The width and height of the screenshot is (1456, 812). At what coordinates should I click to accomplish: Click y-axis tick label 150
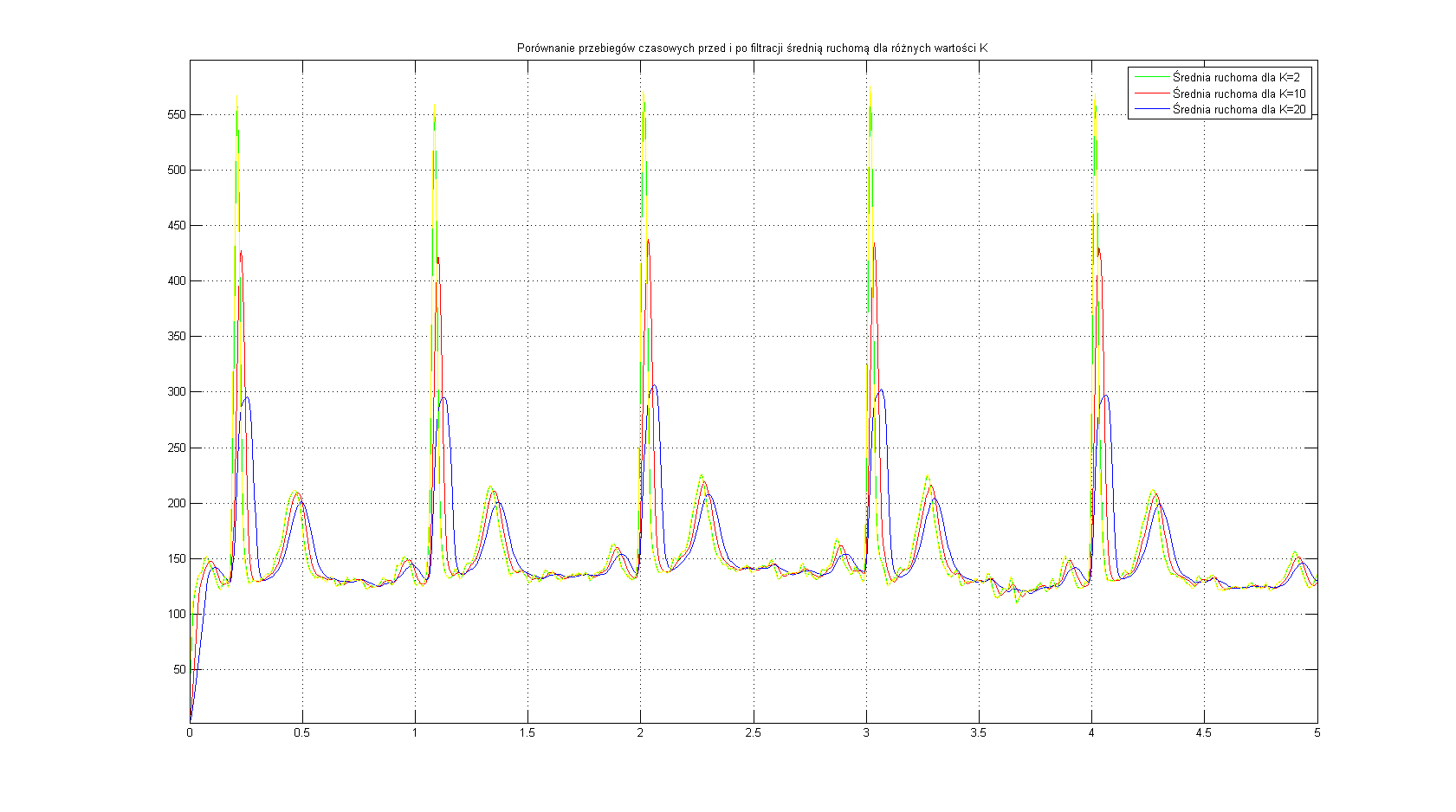(176, 558)
